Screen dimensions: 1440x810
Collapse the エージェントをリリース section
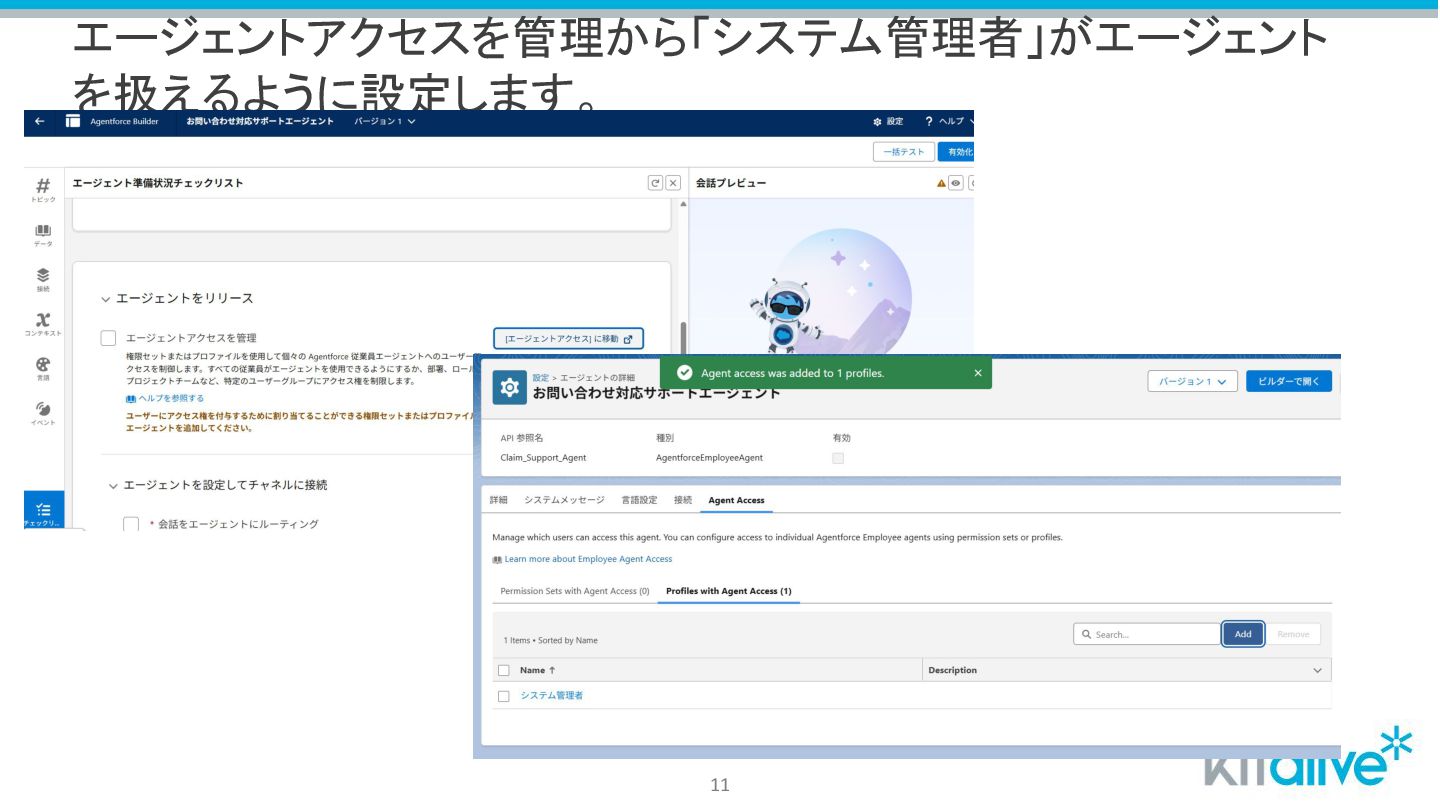pyautogui.click(x=106, y=299)
